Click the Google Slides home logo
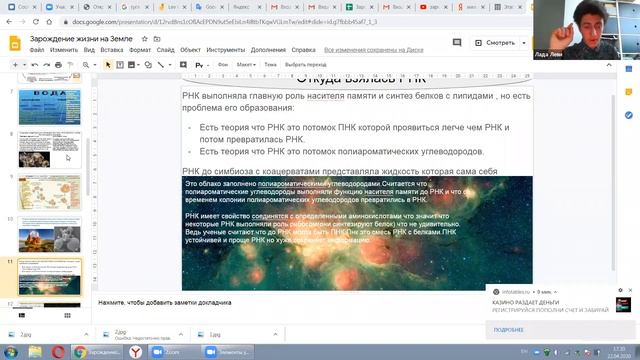640x360 pixels. coord(15,43)
